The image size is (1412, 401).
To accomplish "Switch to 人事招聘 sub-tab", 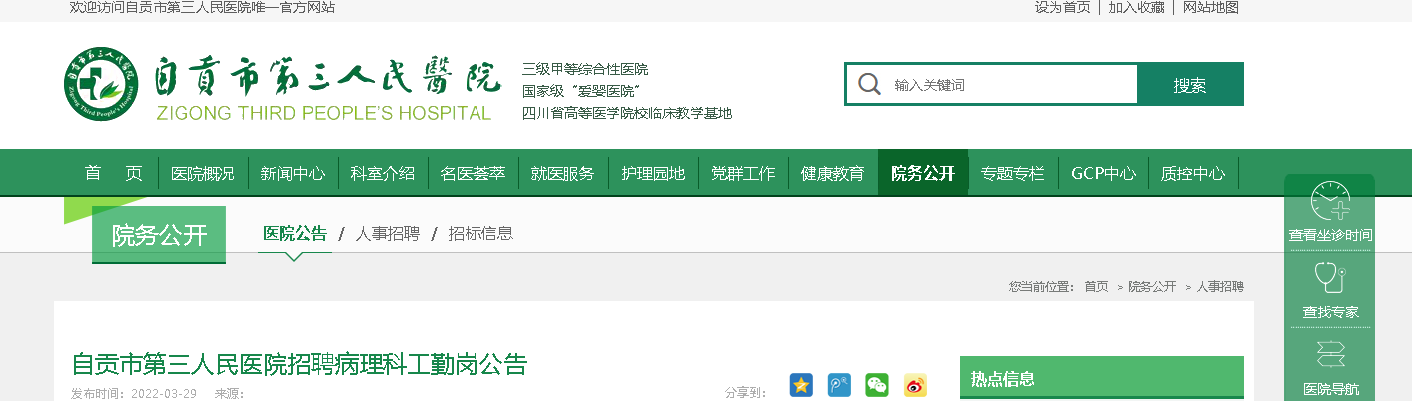I will pos(388,233).
